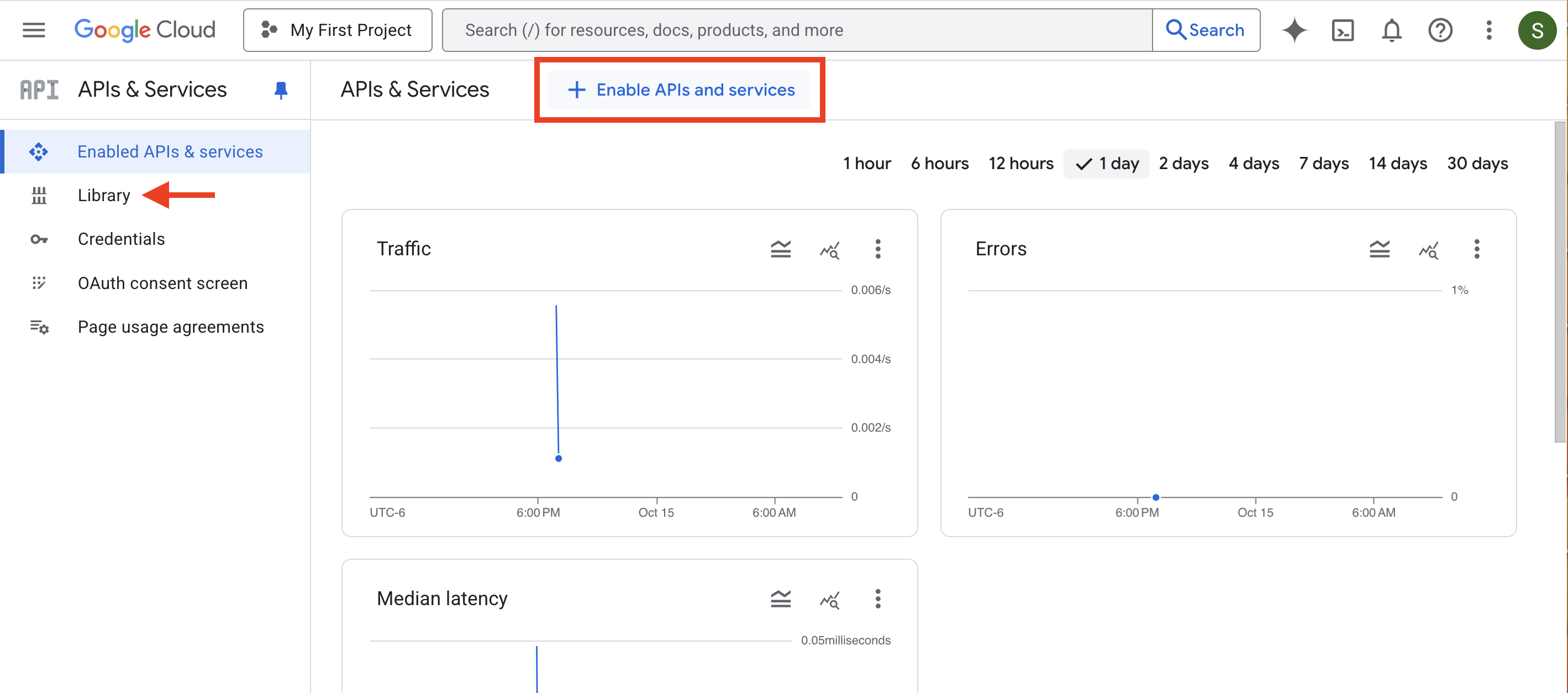Toggle legend on Median latency chart

(x=780, y=599)
